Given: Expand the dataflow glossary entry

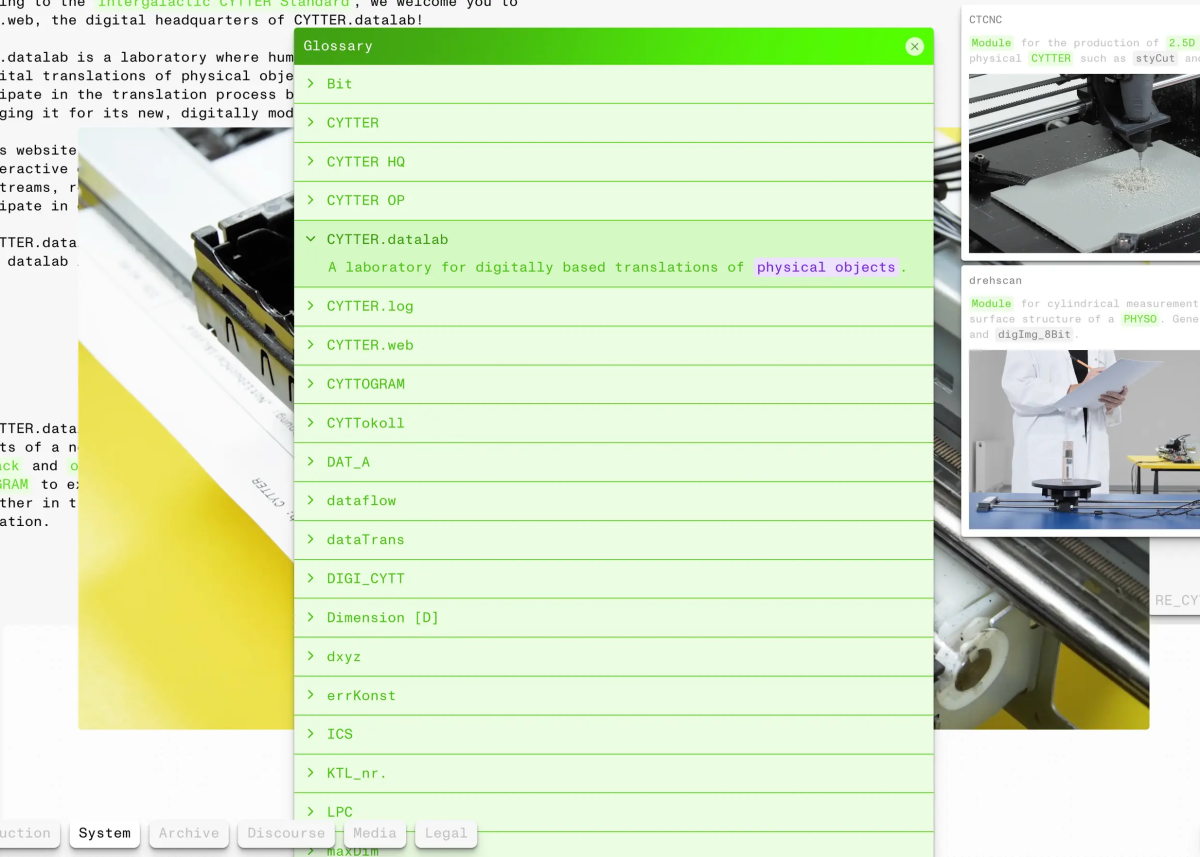Looking at the screenshot, I should tap(614, 501).
